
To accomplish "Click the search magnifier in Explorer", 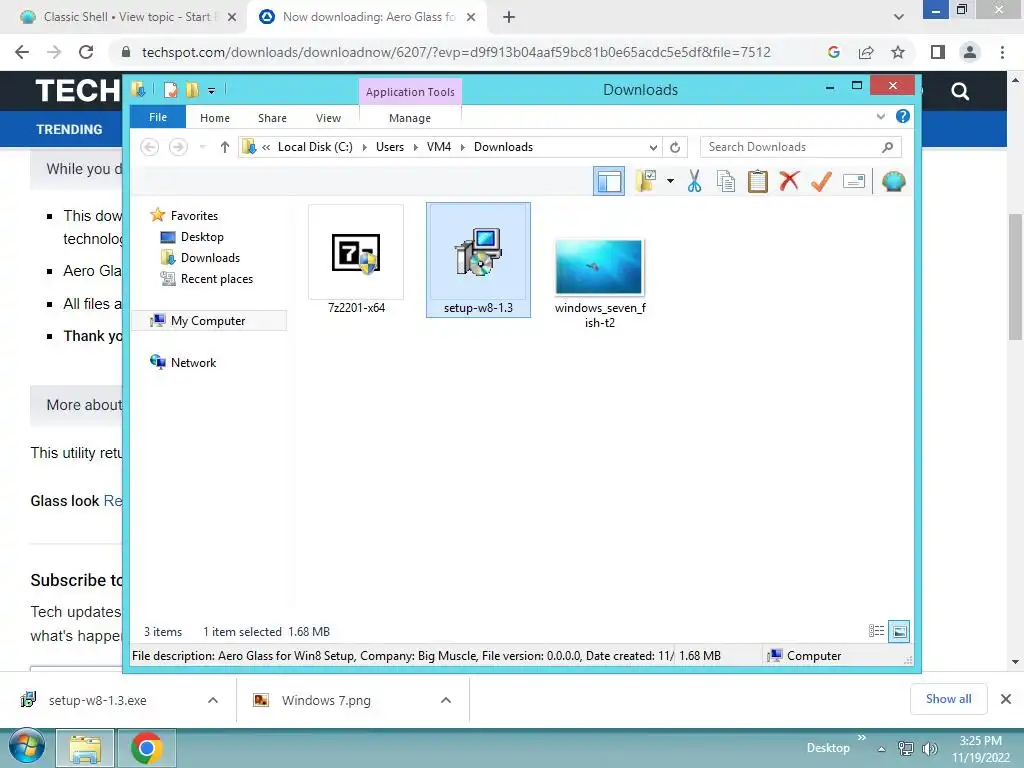I will [887, 147].
